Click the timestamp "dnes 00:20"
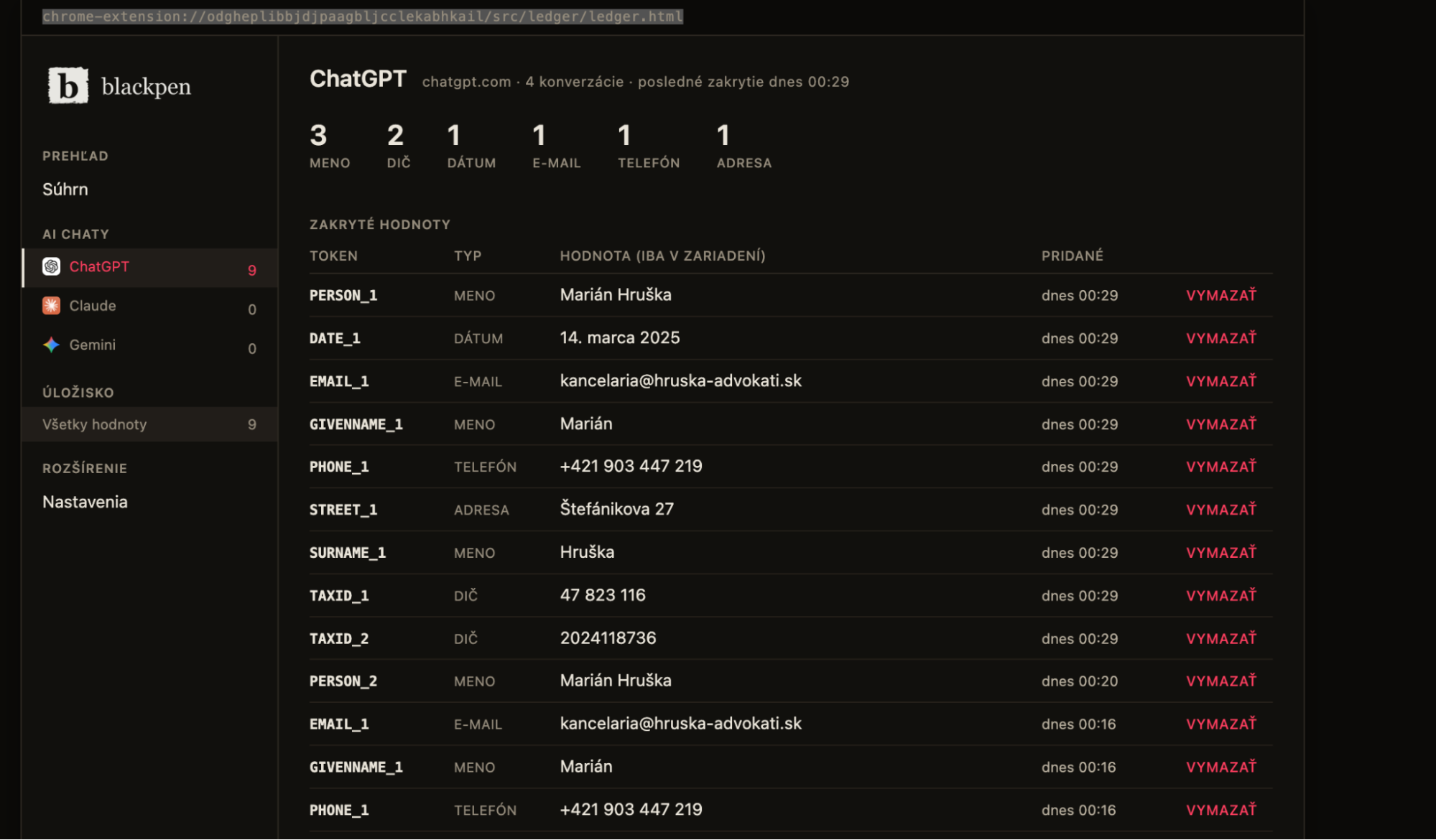Screen dimensions: 1436x840 tap(1080, 681)
